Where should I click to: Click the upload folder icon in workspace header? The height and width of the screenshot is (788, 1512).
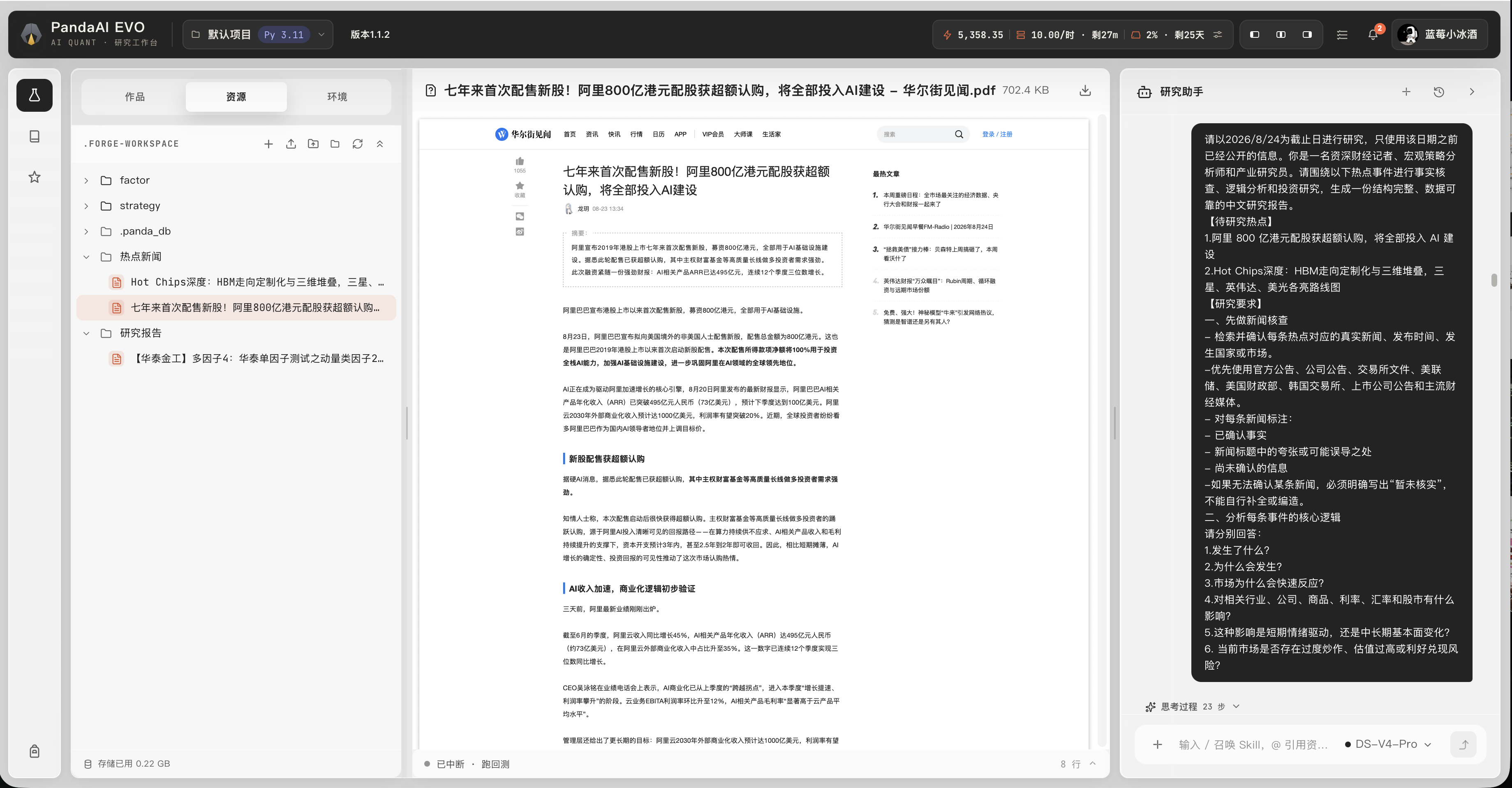click(313, 144)
